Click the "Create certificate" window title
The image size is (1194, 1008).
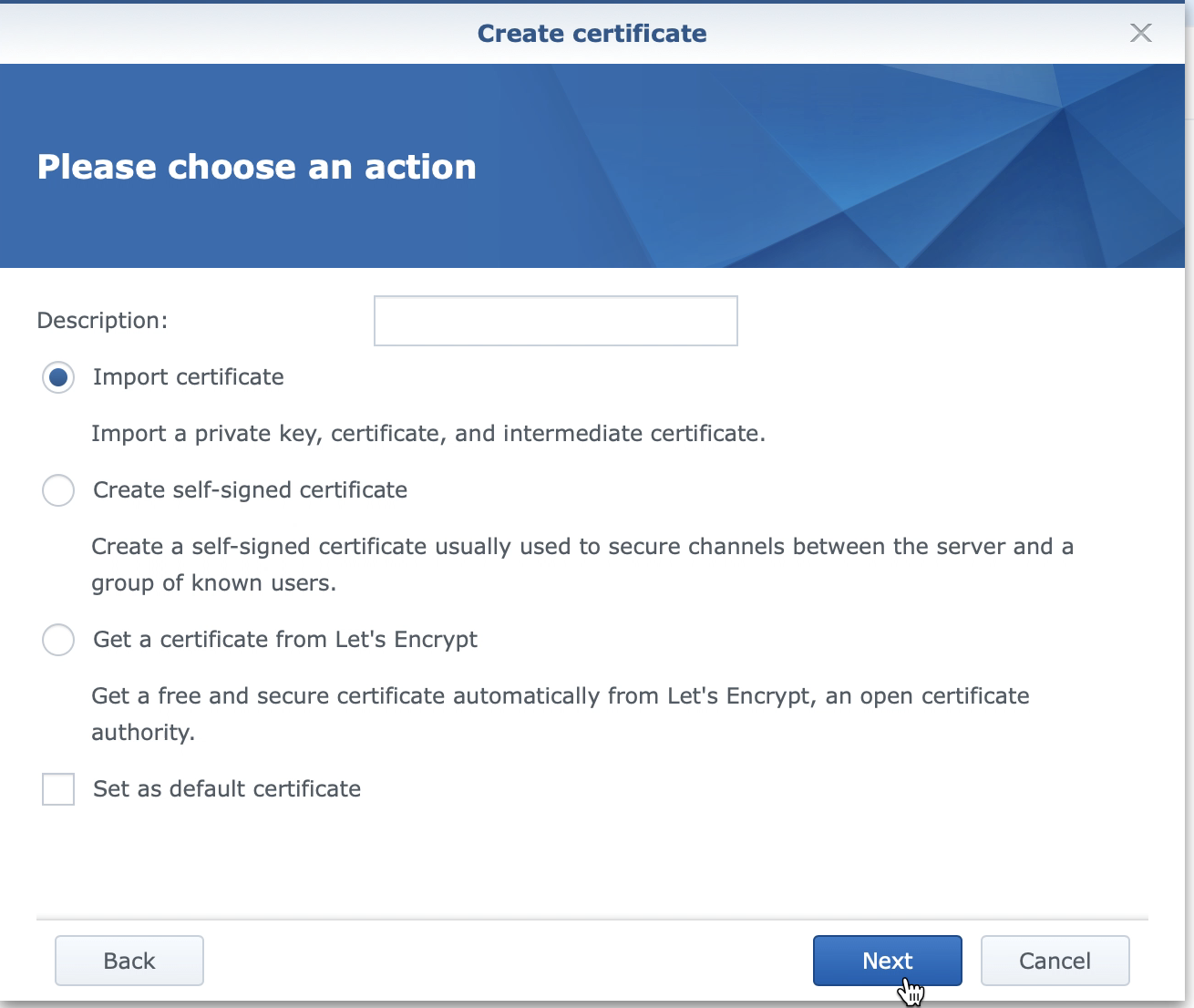pyautogui.click(x=592, y=34)
